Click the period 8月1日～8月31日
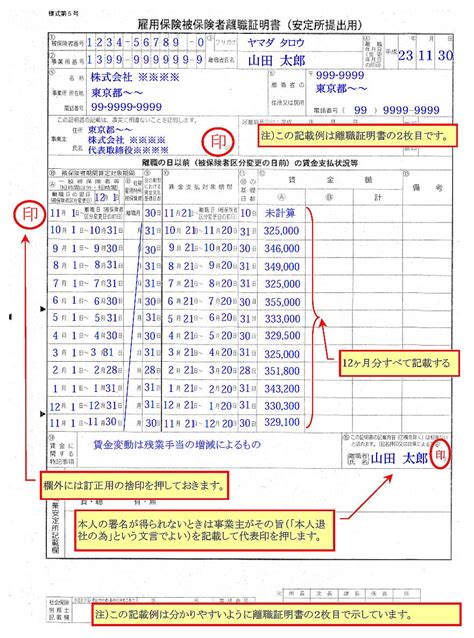The width and height of the screenshot is (474, 638). tap(87, 265)
